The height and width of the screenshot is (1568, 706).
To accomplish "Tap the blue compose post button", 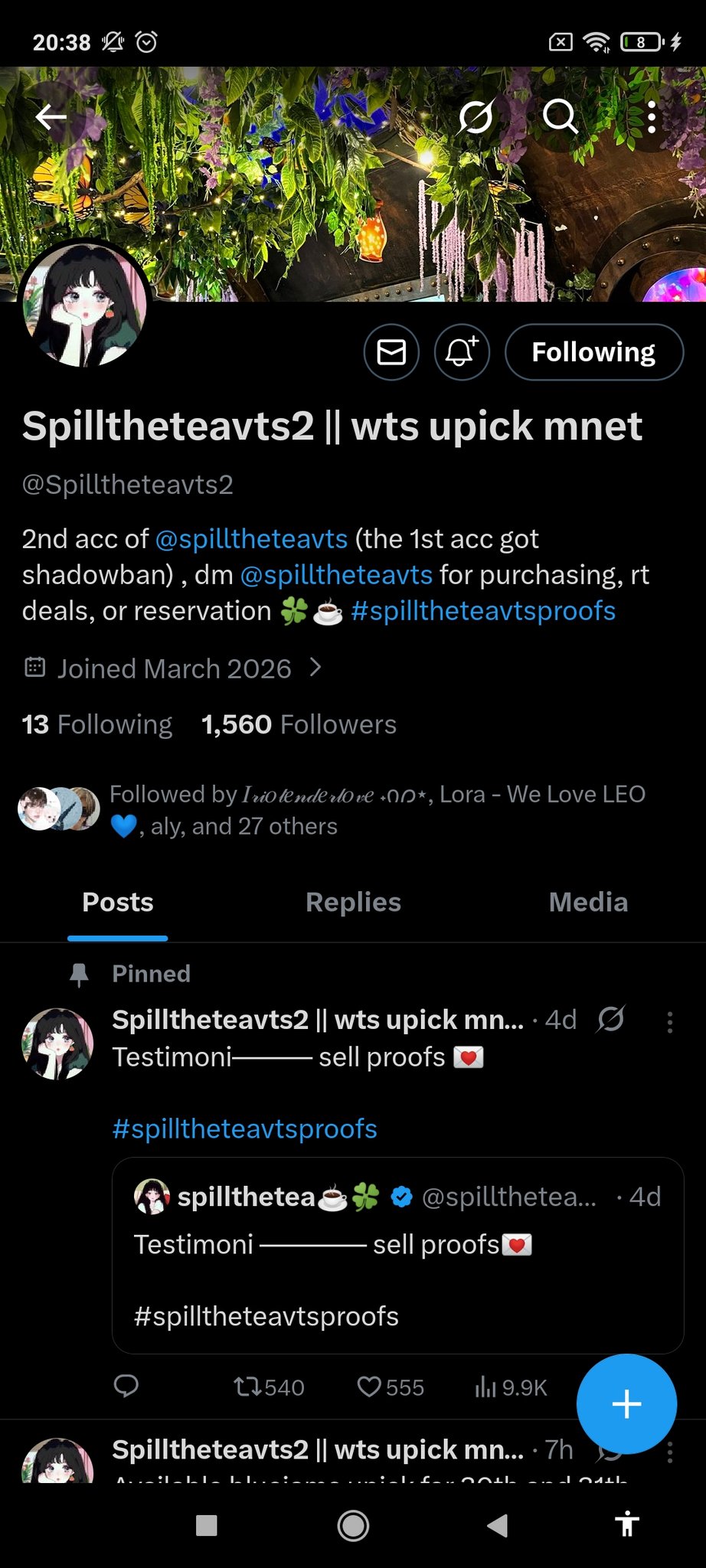I will 626,1403.
